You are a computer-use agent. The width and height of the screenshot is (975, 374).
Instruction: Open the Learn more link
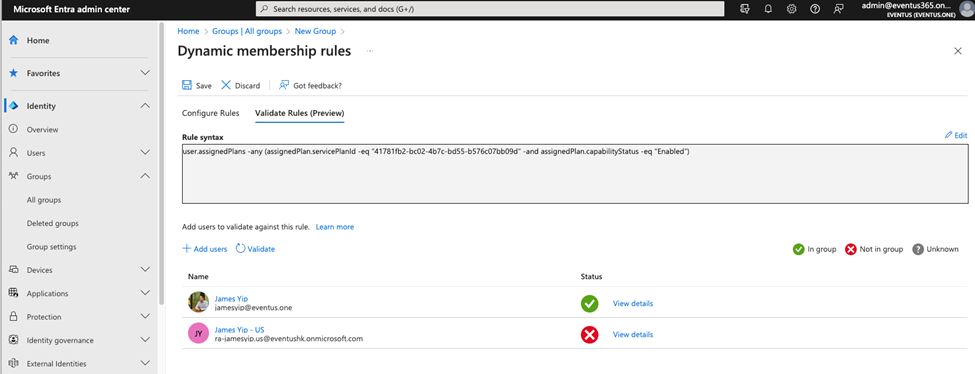click(x=335, y=227)
